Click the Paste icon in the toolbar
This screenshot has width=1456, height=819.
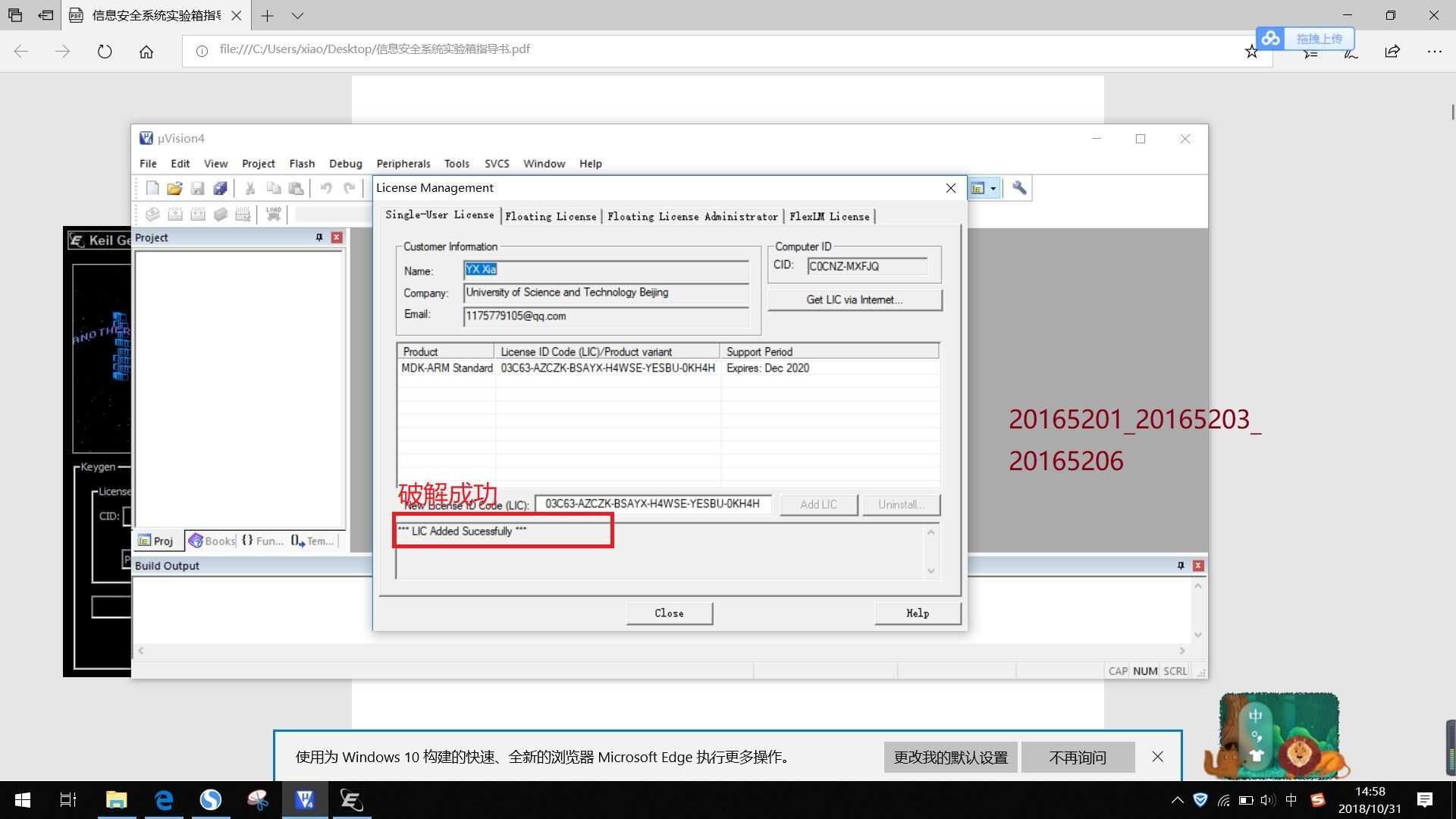click(296, 188)
